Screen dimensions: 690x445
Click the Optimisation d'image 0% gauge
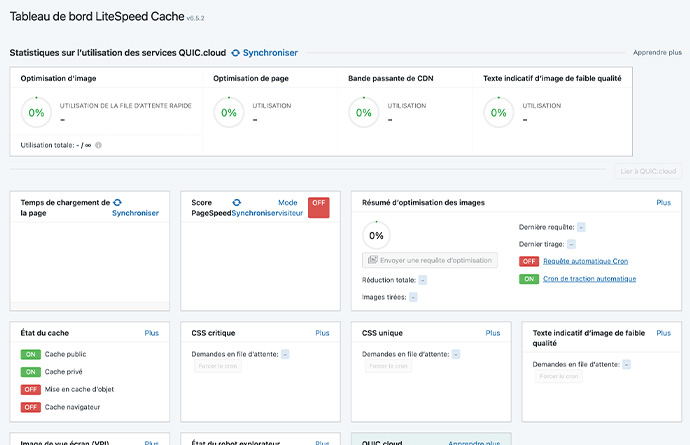36,112
